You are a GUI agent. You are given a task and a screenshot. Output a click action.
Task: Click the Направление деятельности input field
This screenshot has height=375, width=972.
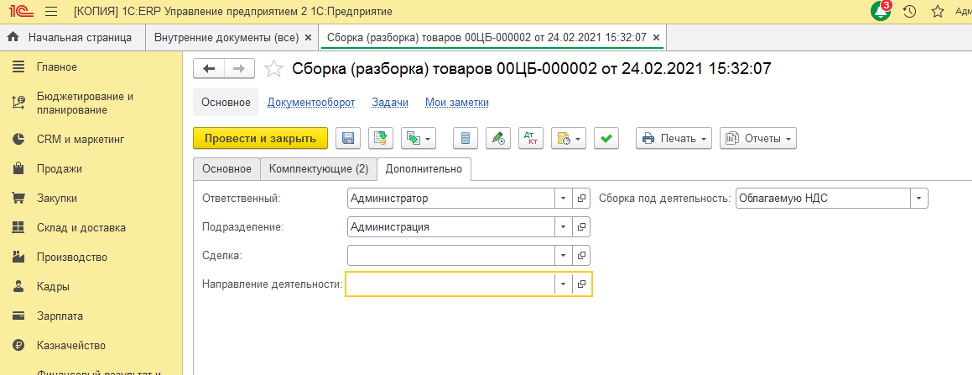click(x=450, y=284)
